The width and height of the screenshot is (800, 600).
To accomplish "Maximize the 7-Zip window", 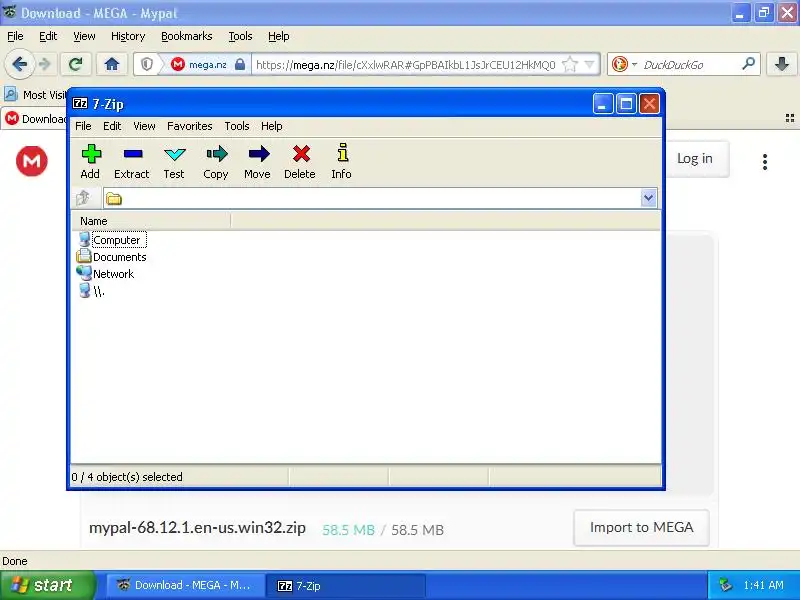I will (626, 104).
